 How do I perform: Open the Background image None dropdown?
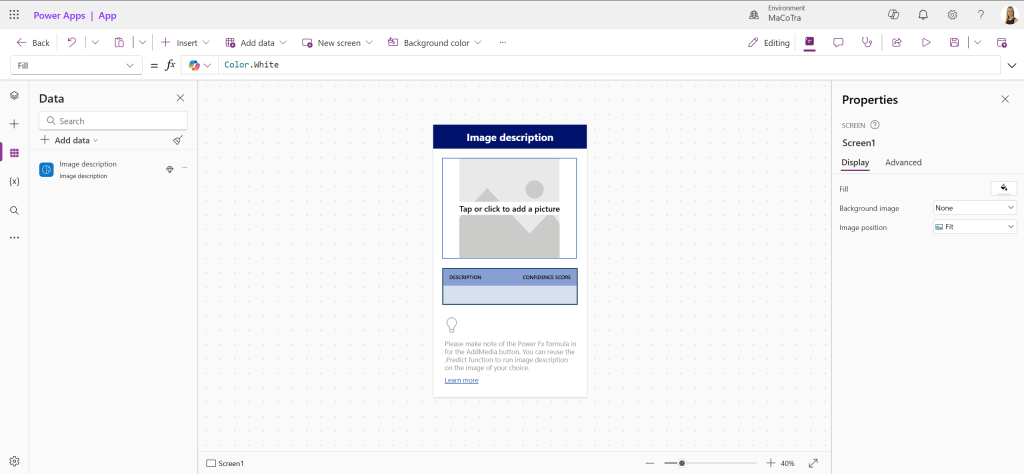[974, 208]
